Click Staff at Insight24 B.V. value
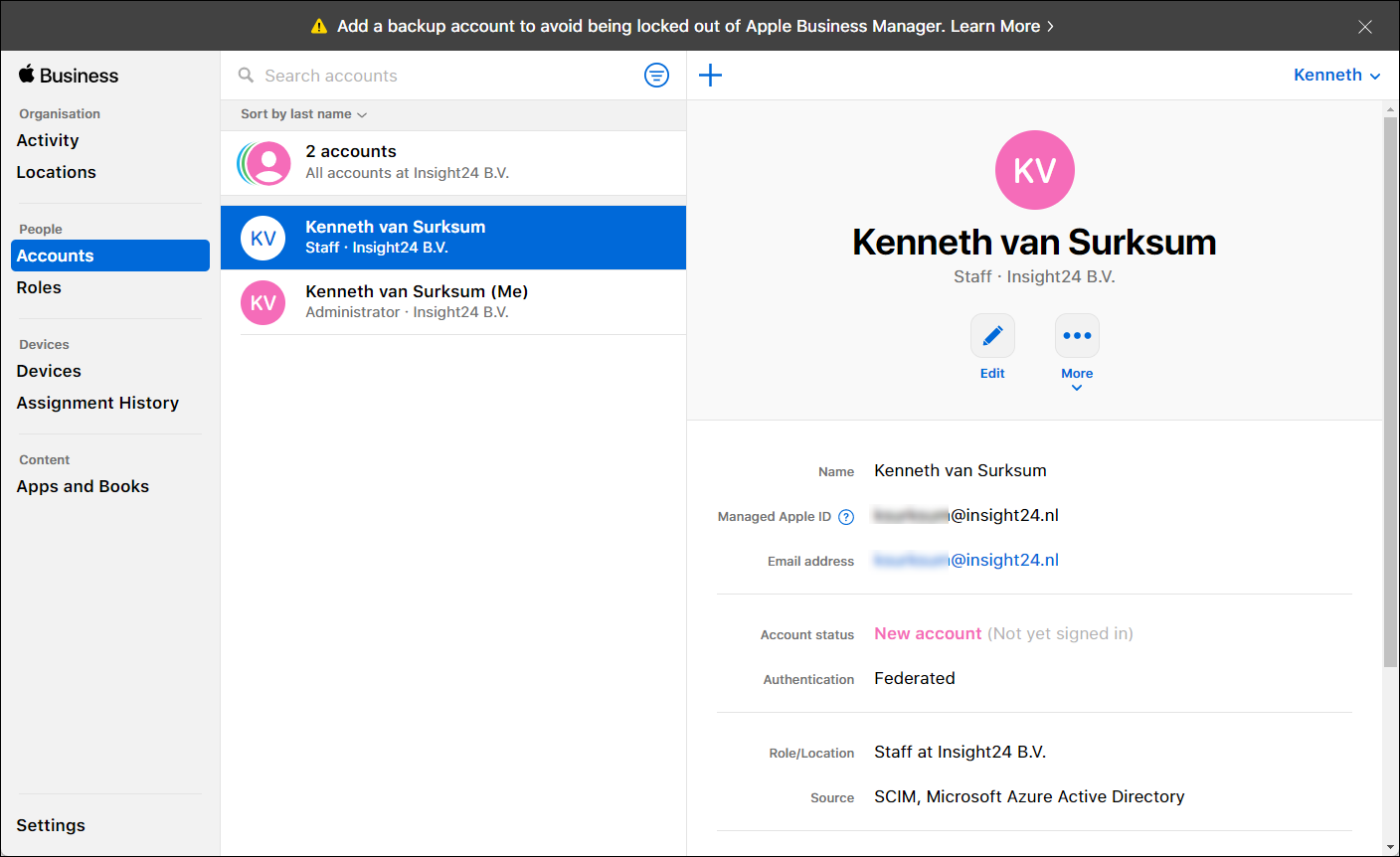 [x=961, y=752]
